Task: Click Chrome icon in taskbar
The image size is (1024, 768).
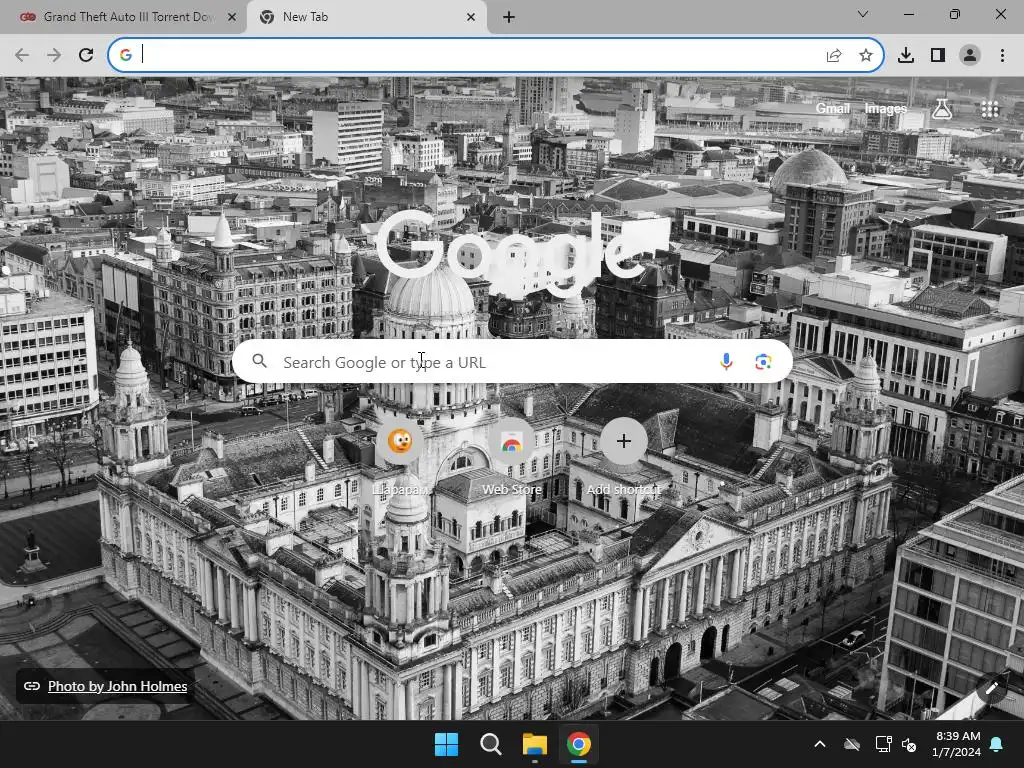Action: [x=579, y=744]
